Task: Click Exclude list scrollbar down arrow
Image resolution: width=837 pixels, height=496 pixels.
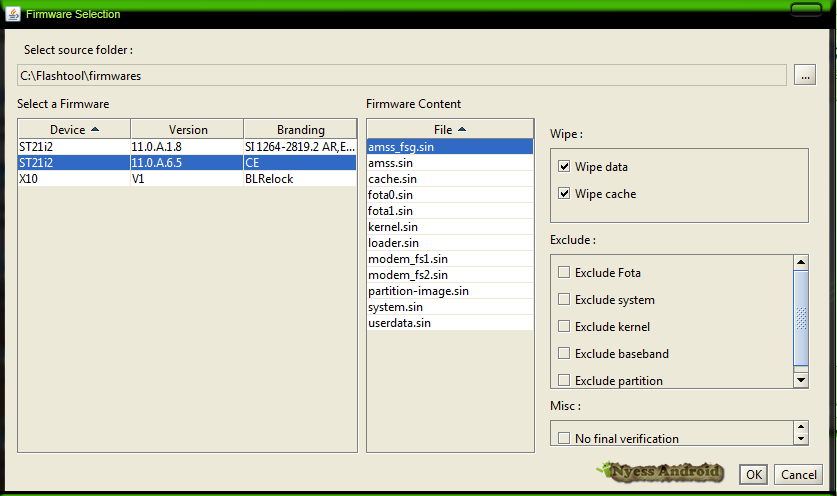Action: 801,380
